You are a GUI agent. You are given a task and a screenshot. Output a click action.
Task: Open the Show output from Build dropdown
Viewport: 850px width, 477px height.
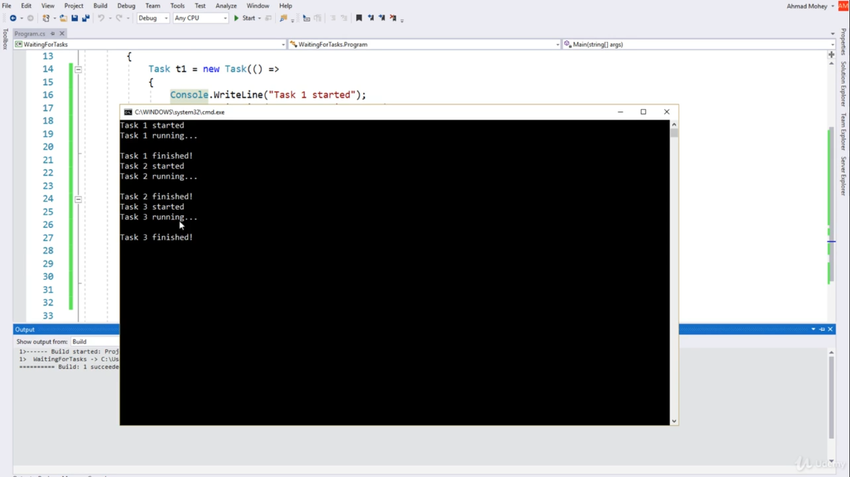coord(95,341)
